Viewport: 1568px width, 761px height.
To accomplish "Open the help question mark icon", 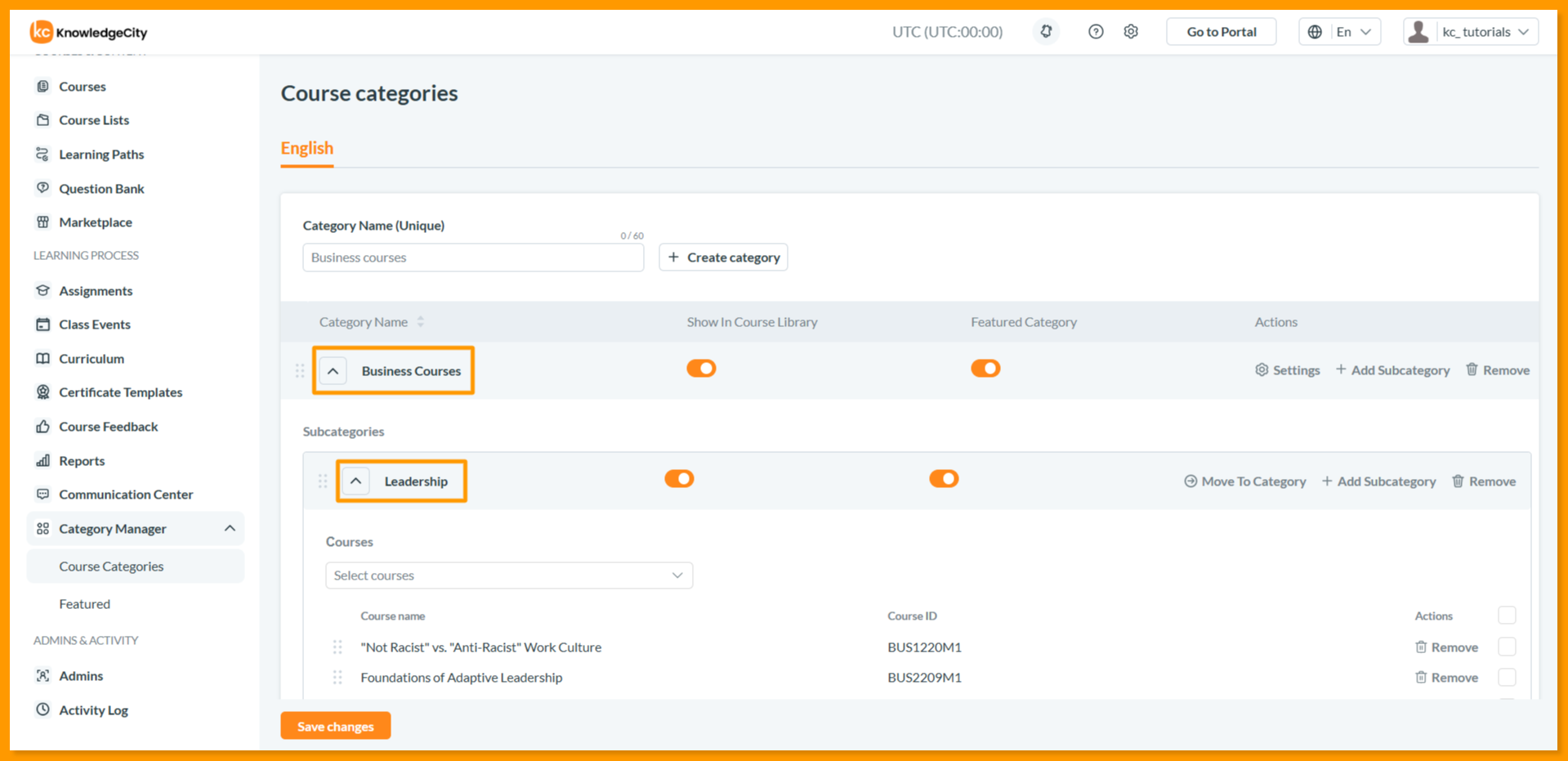I will (x=1096, y=32).
